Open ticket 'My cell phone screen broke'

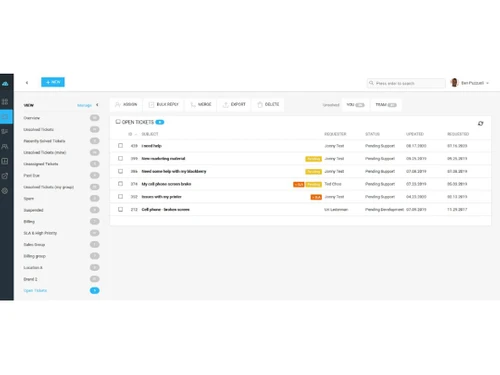click(x=166, y=184)
